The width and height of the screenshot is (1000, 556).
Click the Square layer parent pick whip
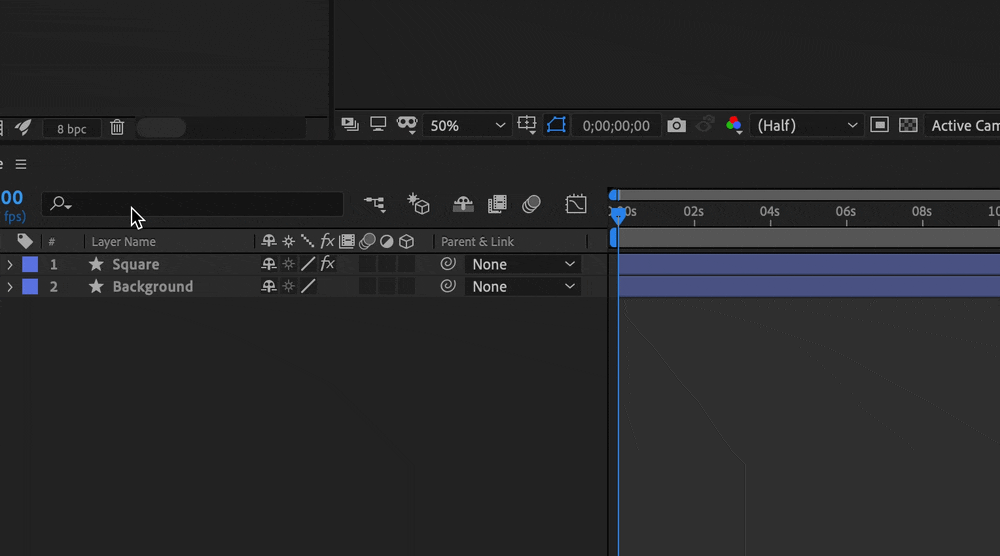pyautogui.click(x=448, y=263)
